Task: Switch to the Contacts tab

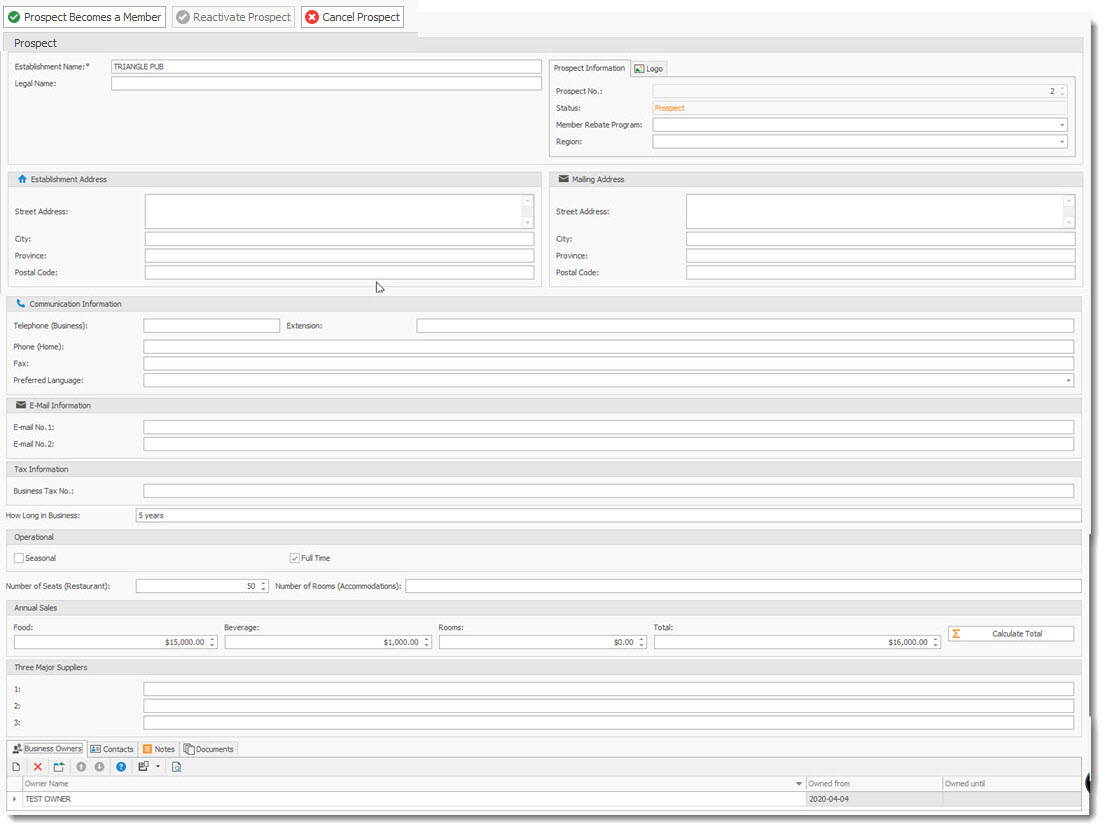Action: click(112, 748)
